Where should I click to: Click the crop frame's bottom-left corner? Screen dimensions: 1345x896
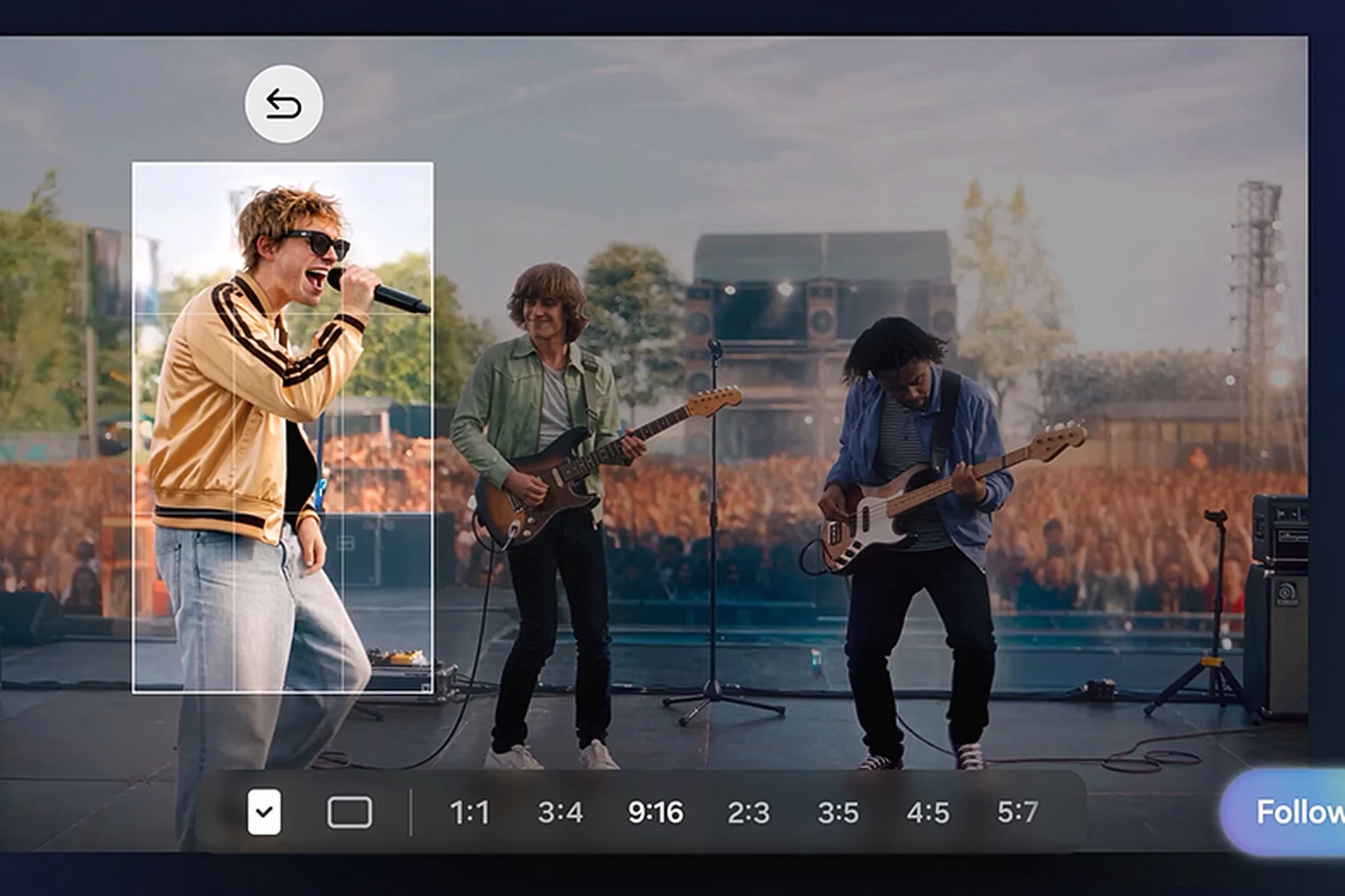[133, 692]
